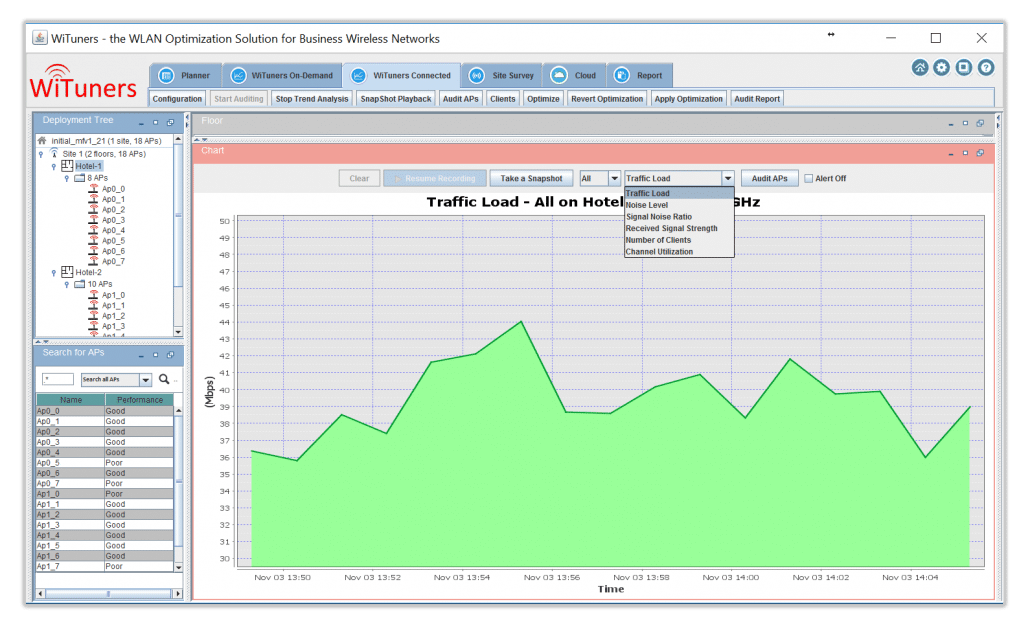
Task: Open the home icon in top-right toolbar
Action: point(920,68)
